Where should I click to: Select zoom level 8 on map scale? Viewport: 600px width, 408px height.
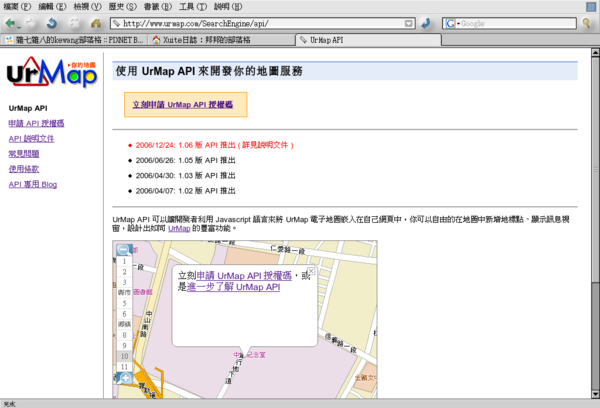click(124, 335)
